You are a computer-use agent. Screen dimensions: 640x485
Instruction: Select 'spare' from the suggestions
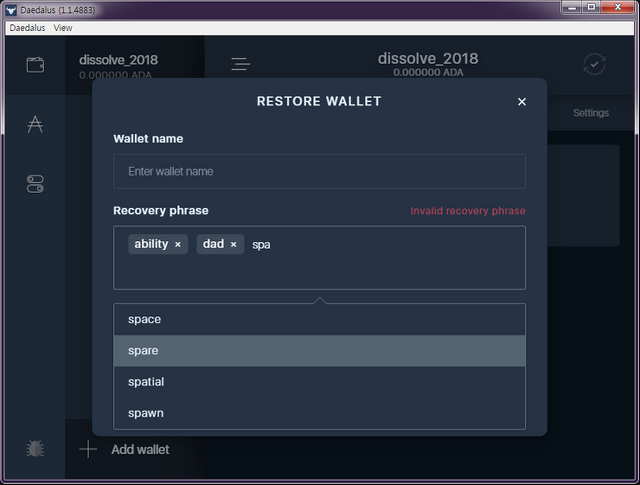(319, 351)
